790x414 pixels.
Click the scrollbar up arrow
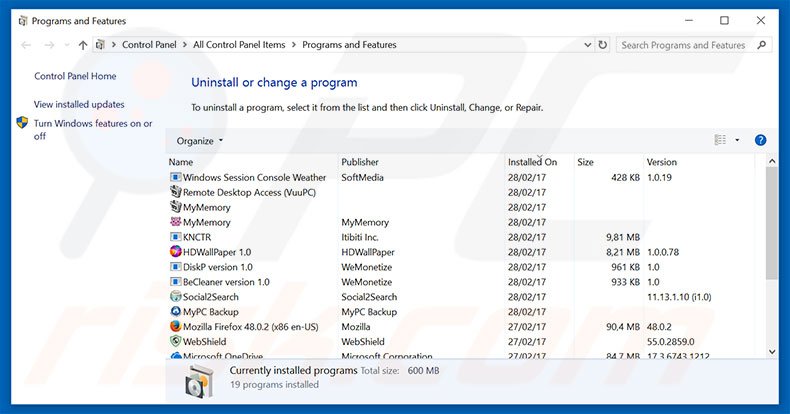click(x=772, y=161)
